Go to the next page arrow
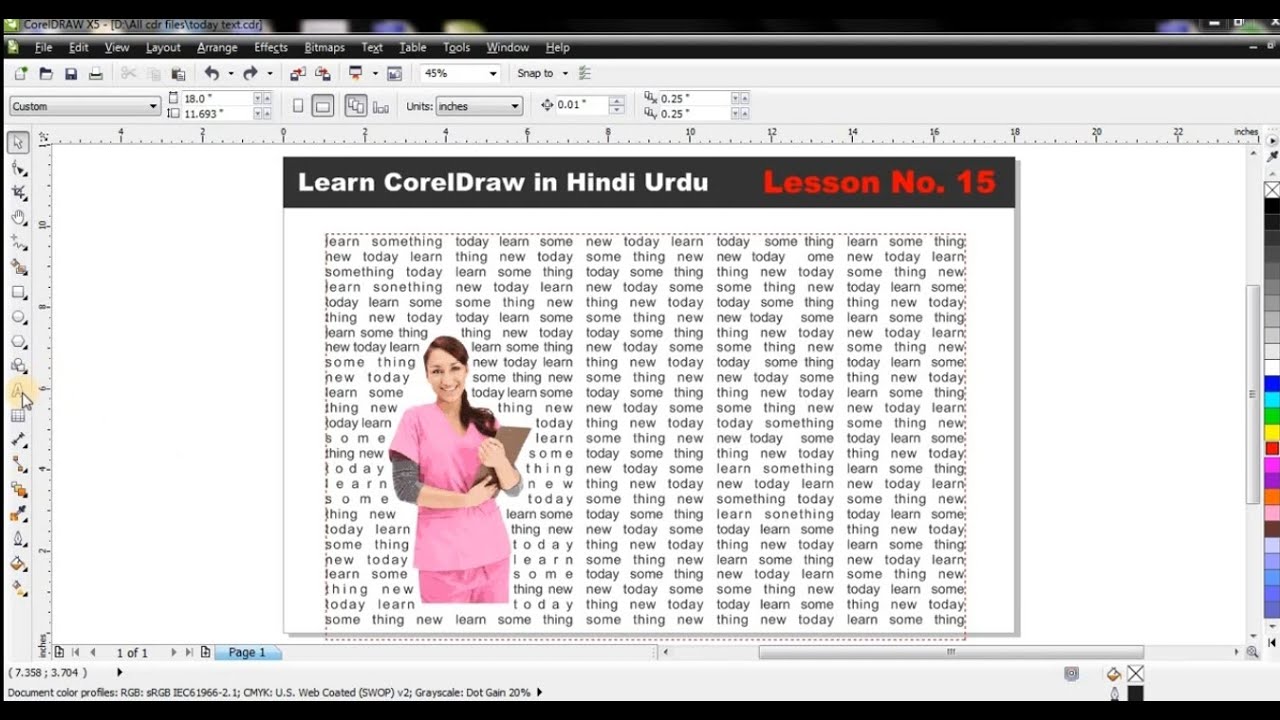This screenshot has height=720, width=1280. coord(173,652)
